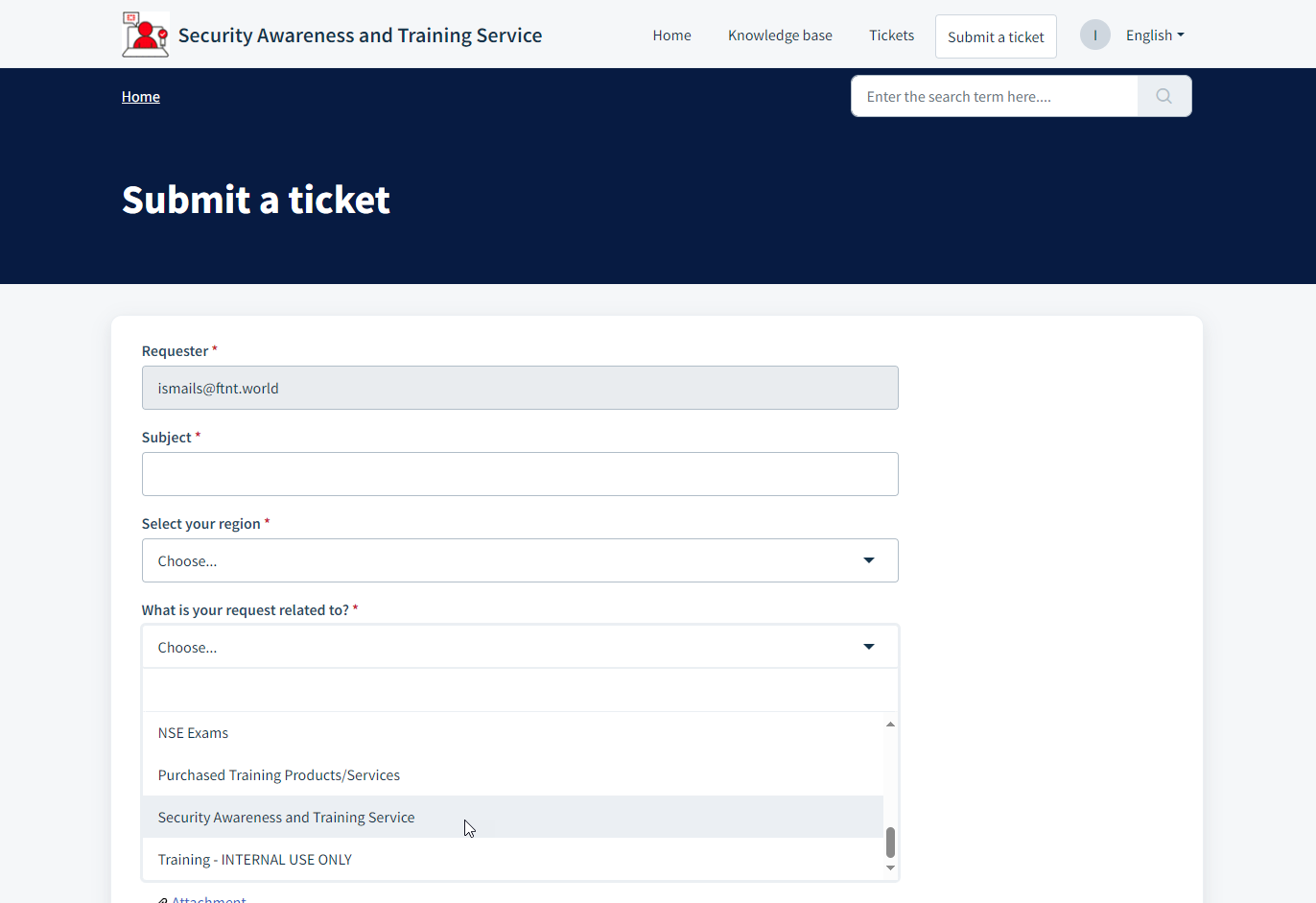Screen dimensions: 1316x903
Task: Select the NSE Exams option
Action: (512, 733)
